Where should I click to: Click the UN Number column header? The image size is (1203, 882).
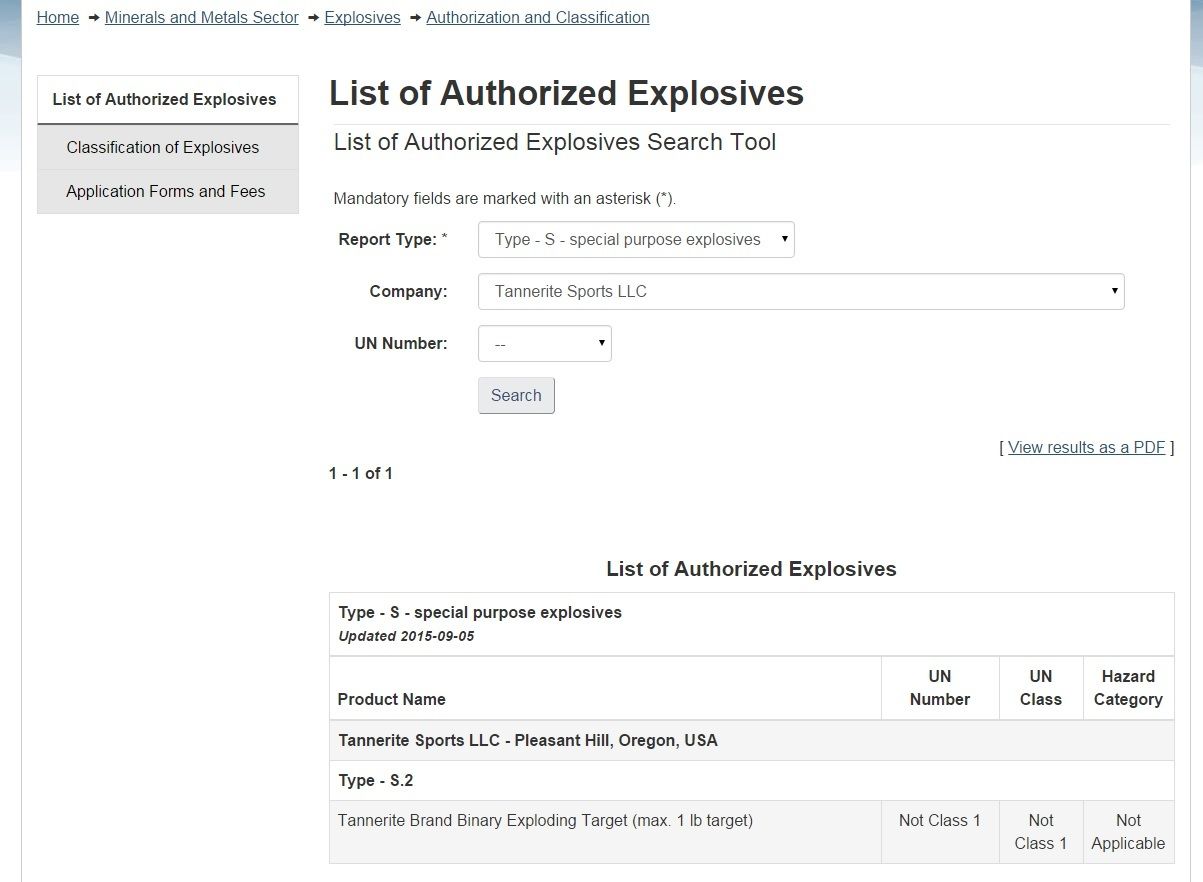tap(940, 688)
